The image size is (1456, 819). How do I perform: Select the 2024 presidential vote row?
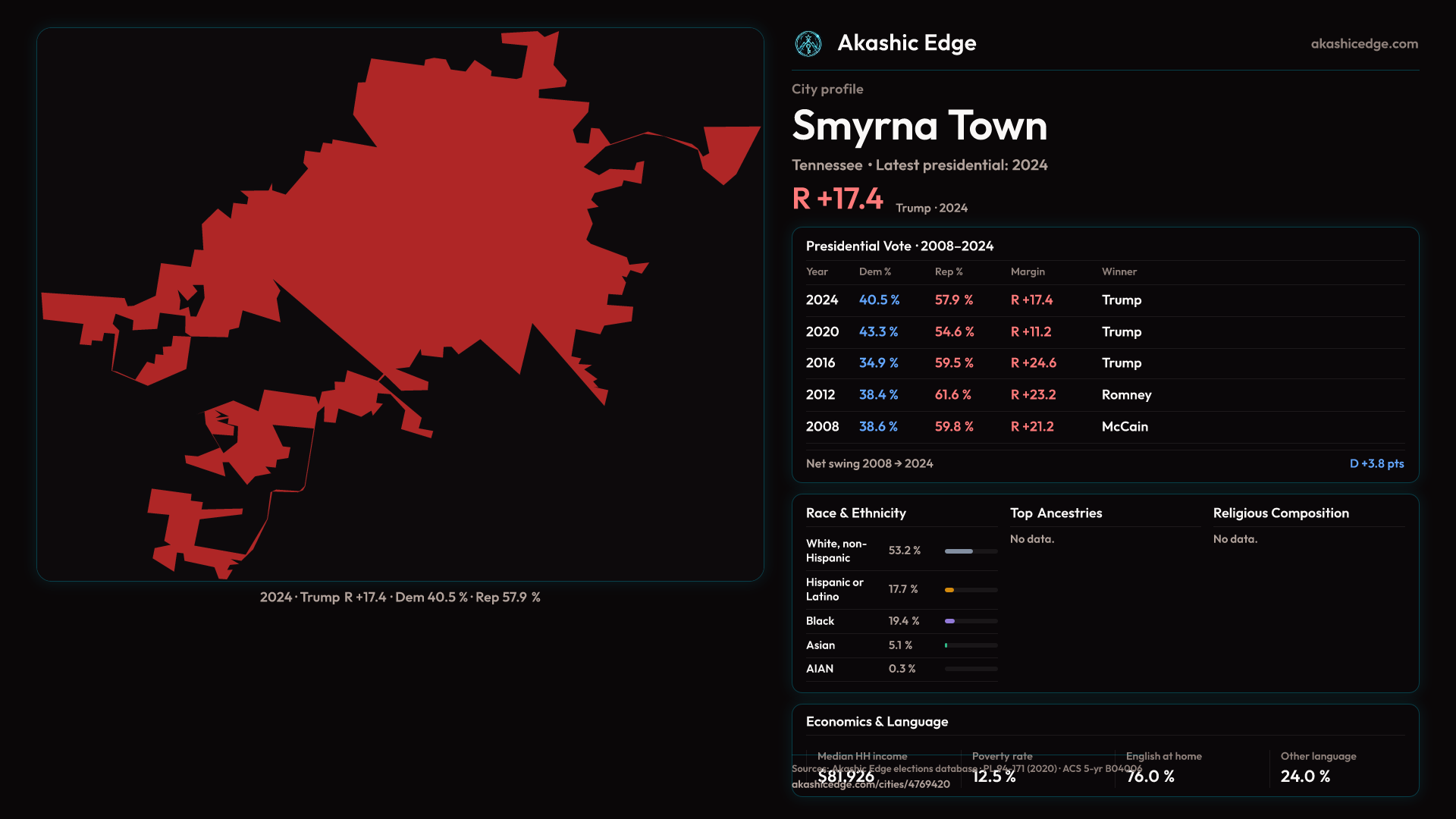coord(822,300)
